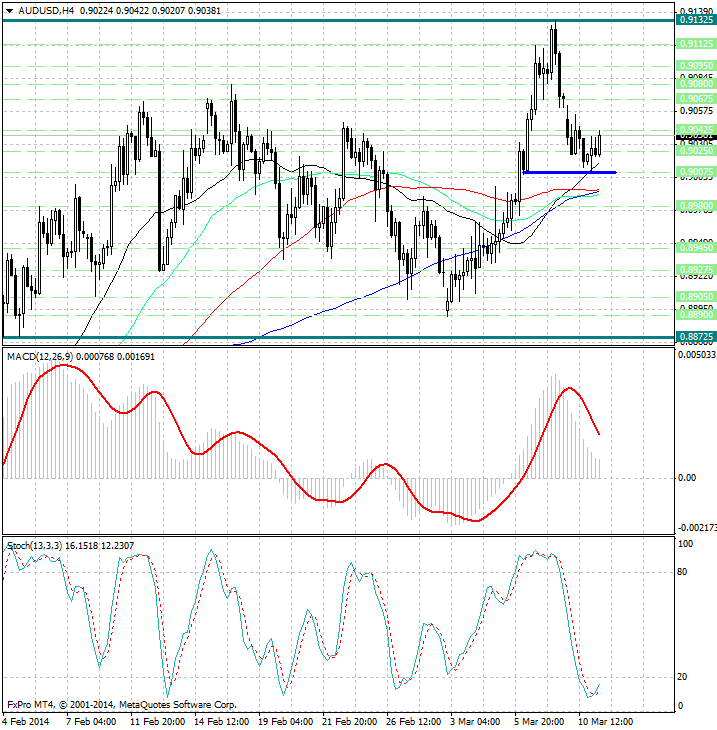Click the 80 level on Stochastic scale
The width and height of the screenshot is (717, 730).
pyautogui.click(x=684, y=573)
